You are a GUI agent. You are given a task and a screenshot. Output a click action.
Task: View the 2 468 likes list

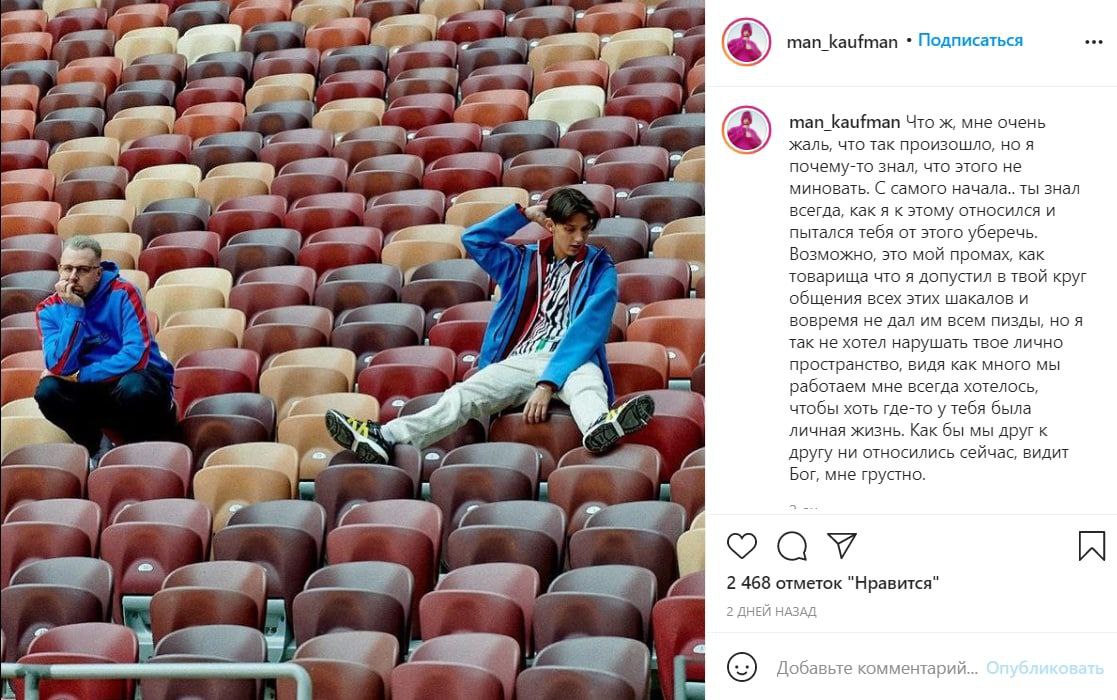833,583
